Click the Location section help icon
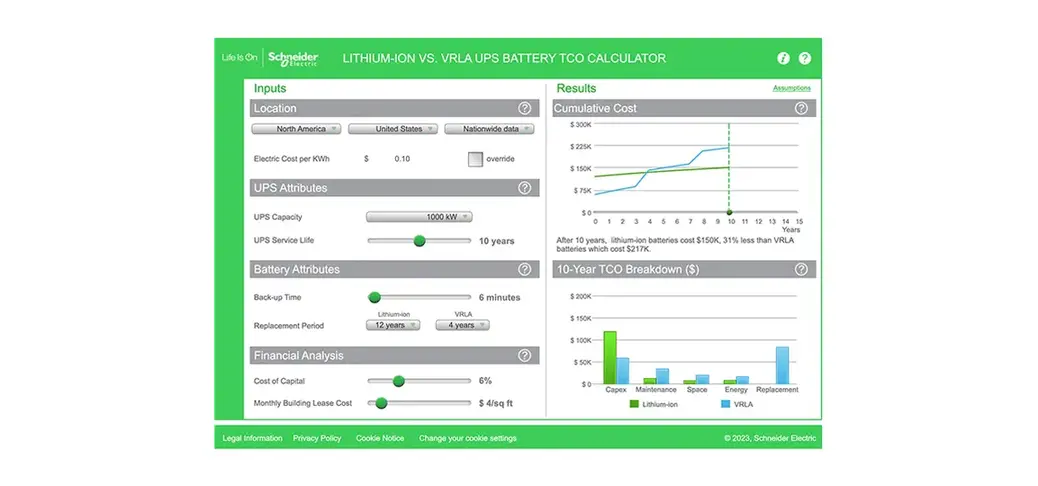Screen dimensions: 1038x486 [x=524, y=108]
